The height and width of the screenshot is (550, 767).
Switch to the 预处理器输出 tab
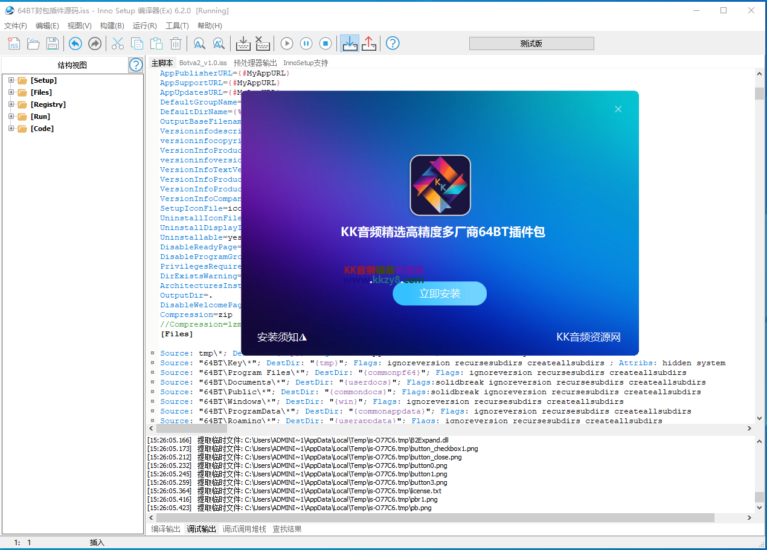point(254,63)
